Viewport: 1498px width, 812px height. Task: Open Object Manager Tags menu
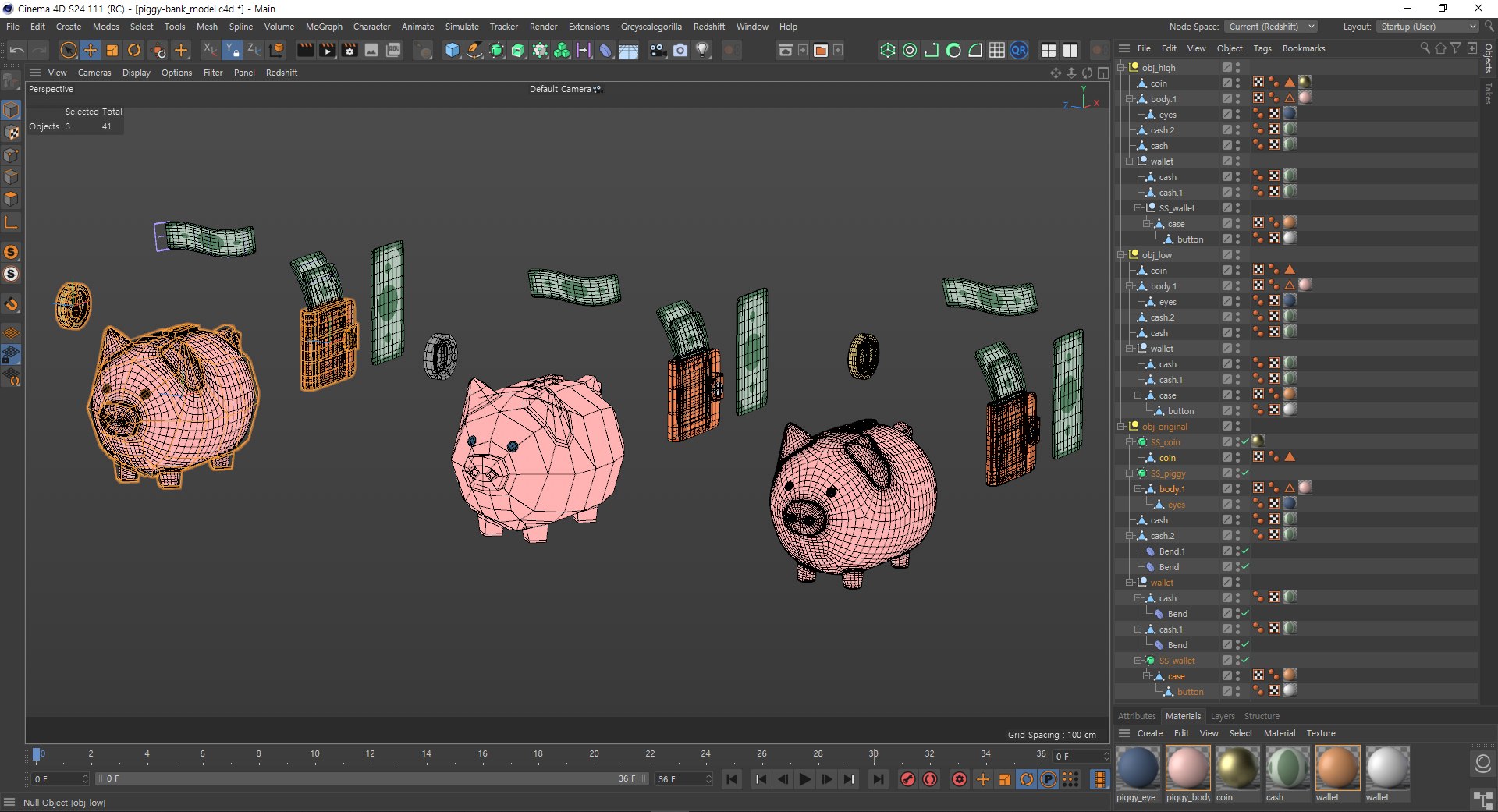pos(1262,48)
